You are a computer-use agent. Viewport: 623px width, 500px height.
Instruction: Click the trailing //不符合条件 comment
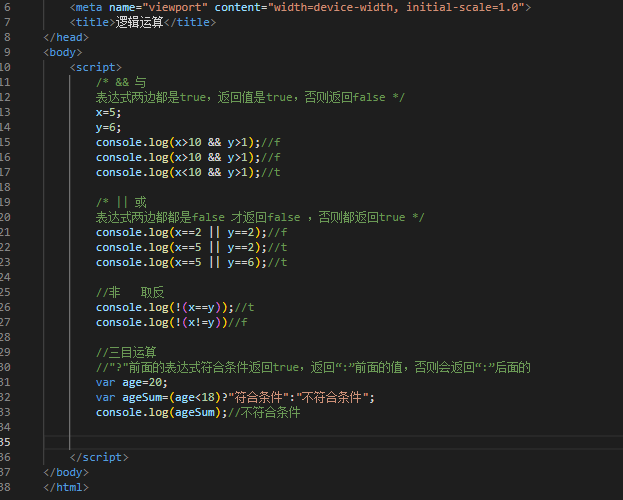point(265,413)
